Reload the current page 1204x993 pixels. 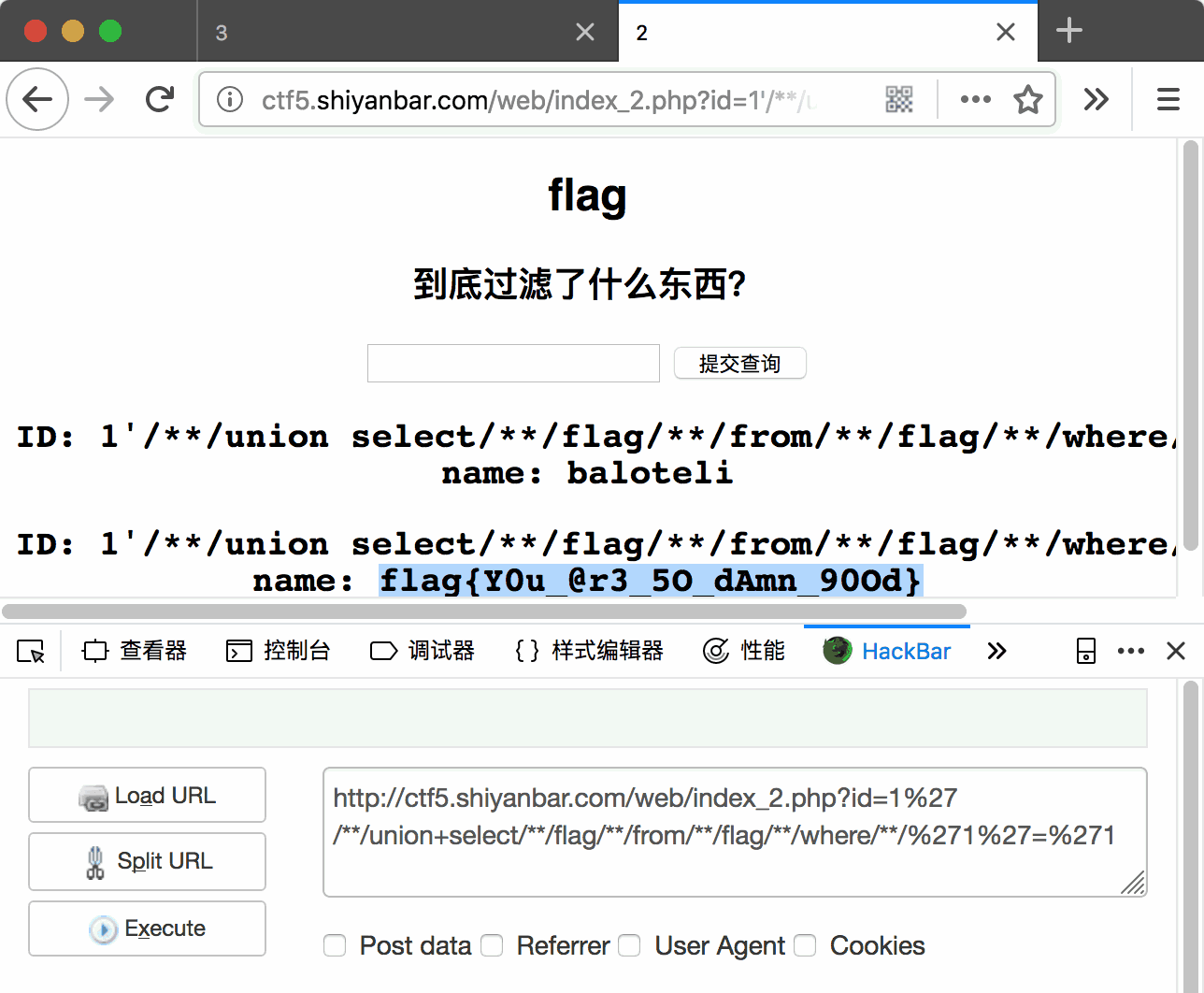point(160,99)
